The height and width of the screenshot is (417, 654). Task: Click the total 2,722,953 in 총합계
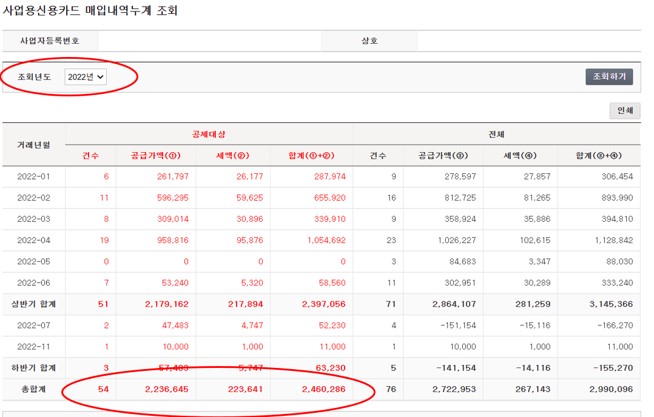pos(454,389)
